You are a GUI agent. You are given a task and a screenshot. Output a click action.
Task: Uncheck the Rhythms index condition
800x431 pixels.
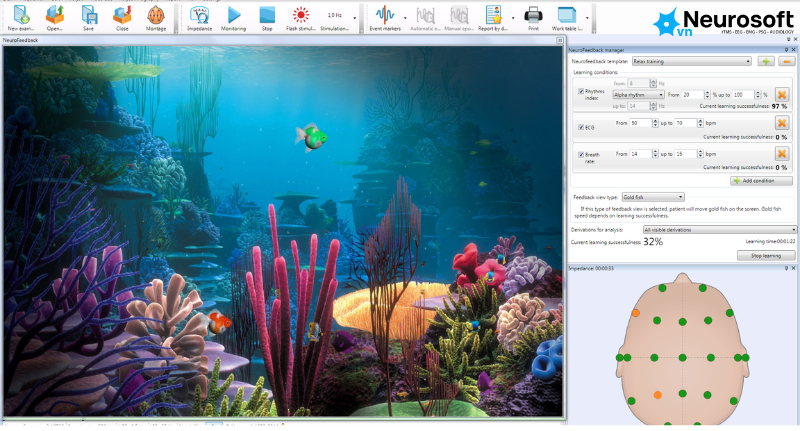click(x=581, y=91)
